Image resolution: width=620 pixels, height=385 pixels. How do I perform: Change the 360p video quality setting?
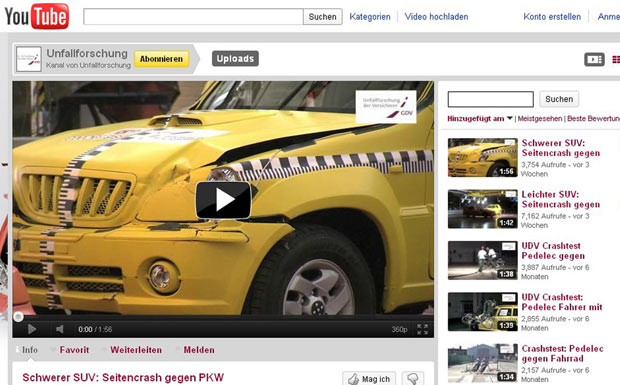pyautogui.click(x=399, y=329)
